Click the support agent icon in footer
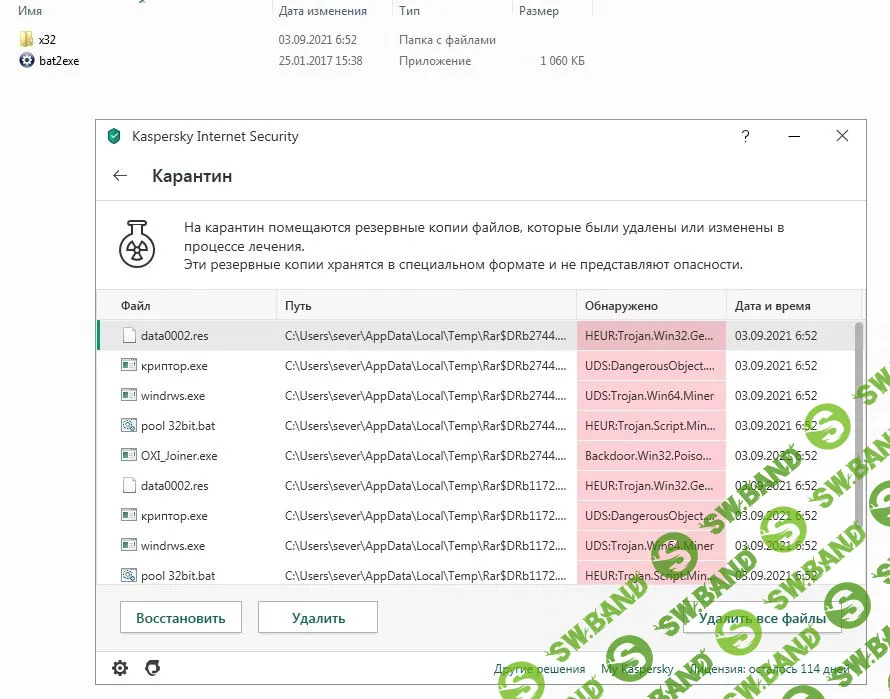 [152, 668]
